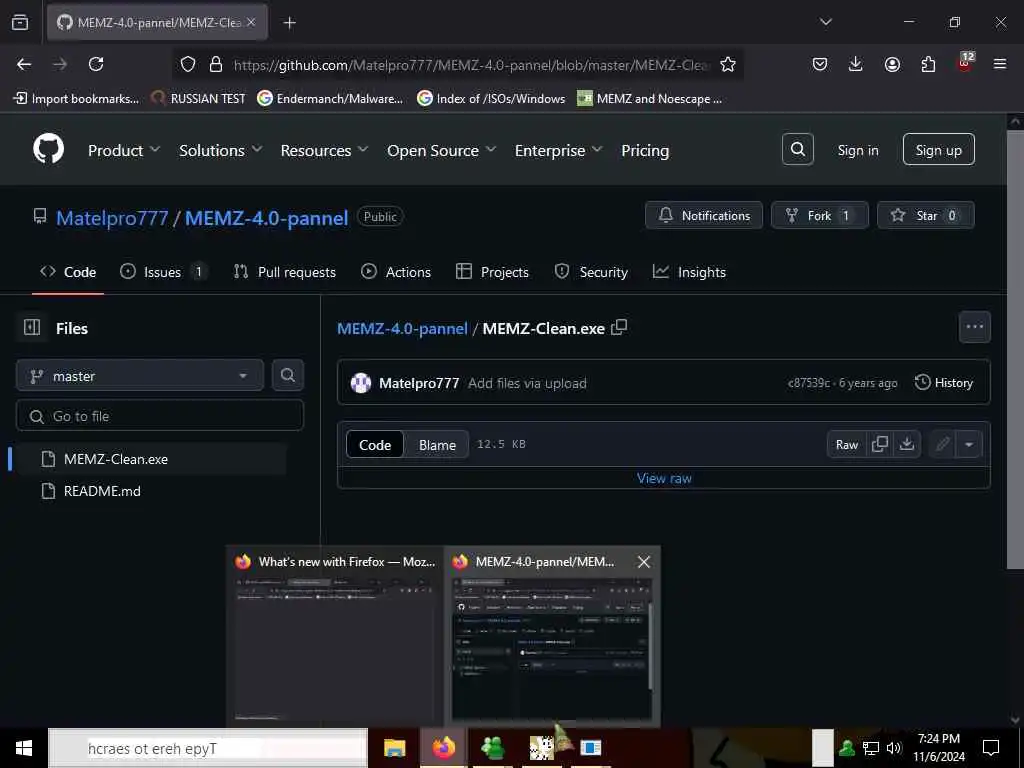Copy the file path next to MEMZ-Clean.exe

tap(619, 328)
